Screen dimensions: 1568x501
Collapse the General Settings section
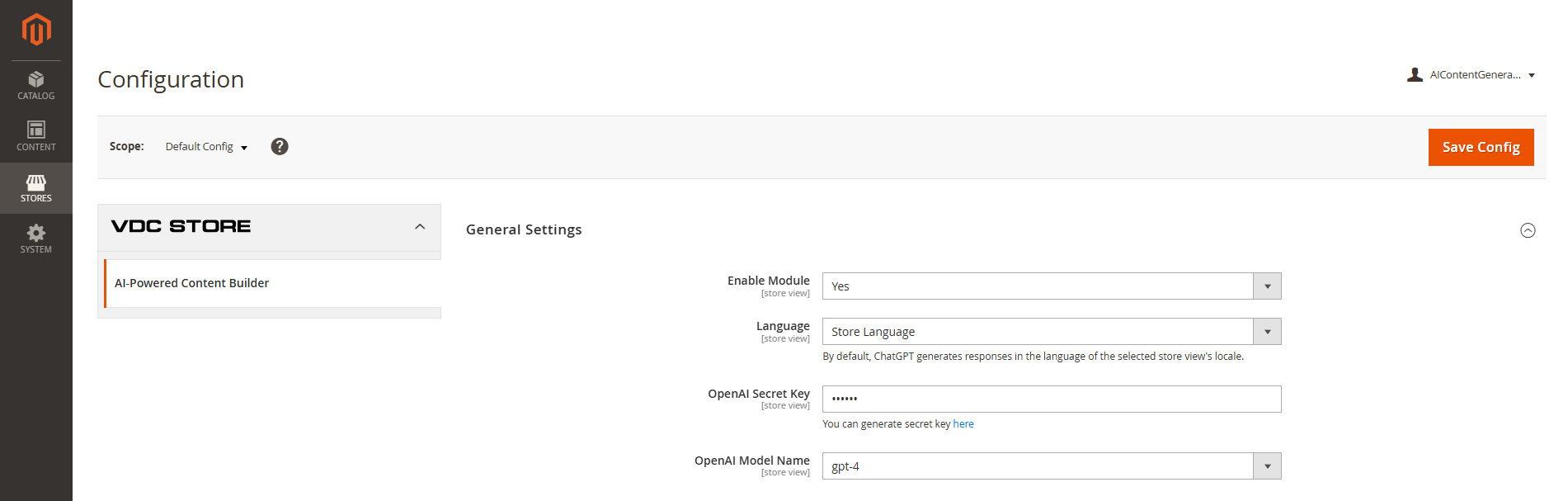point(1528,230)
